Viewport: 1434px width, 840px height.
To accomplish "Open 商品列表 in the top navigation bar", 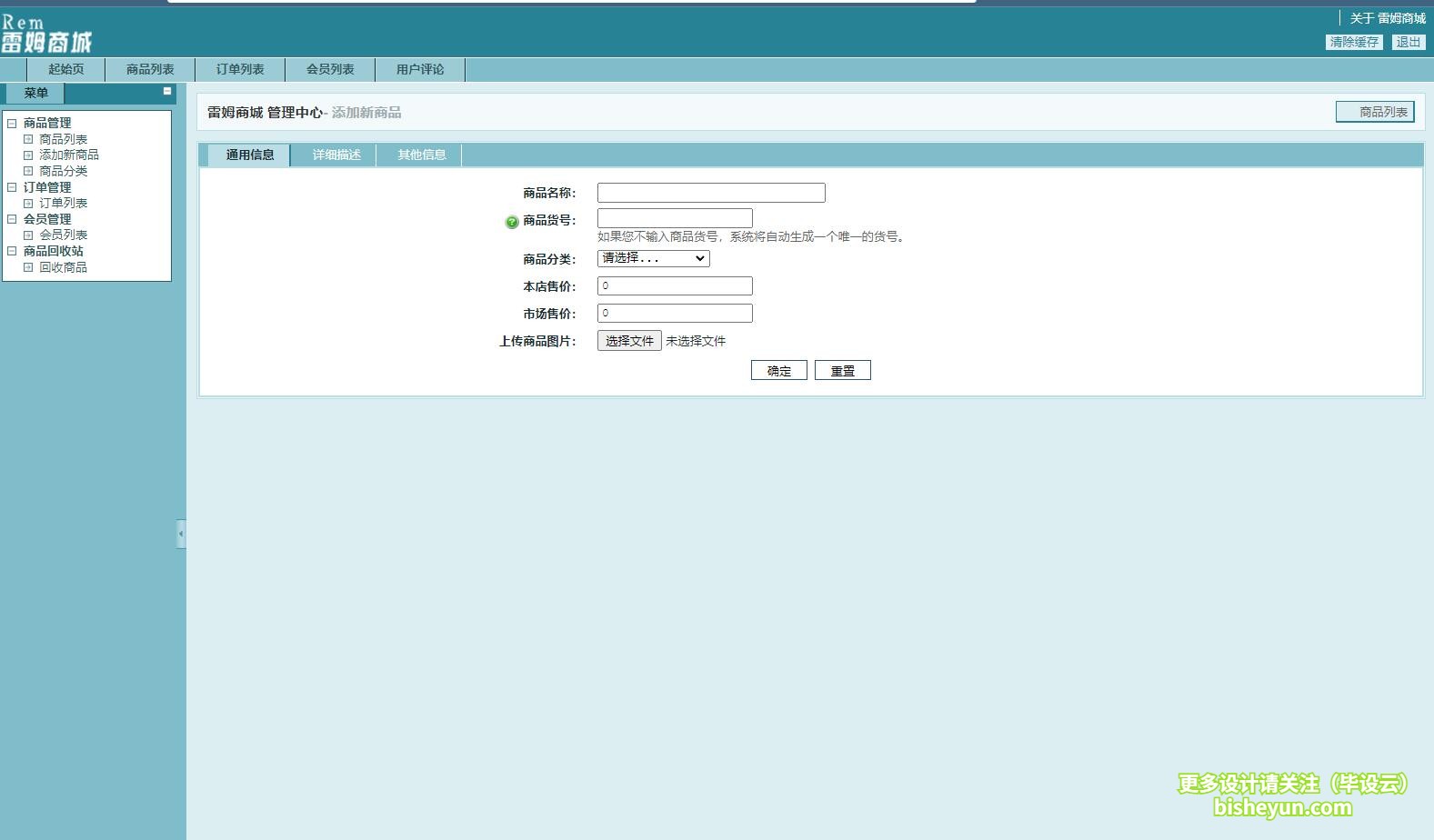I will tap(150, 70).
